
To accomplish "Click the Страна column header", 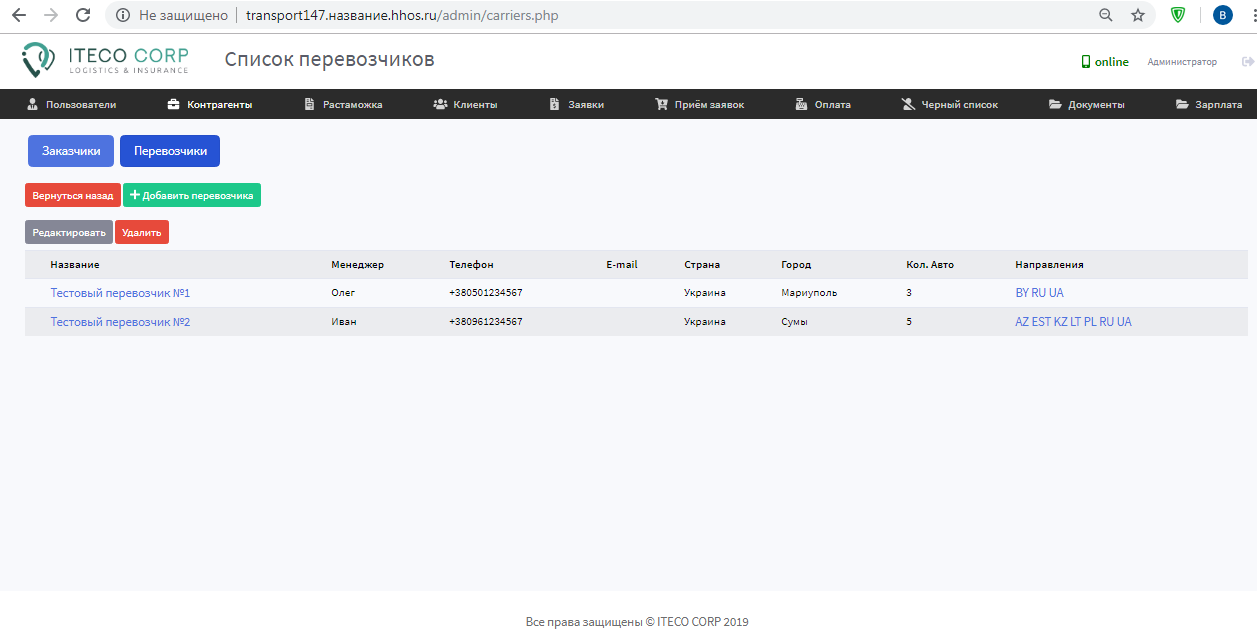I will (702, 265).
